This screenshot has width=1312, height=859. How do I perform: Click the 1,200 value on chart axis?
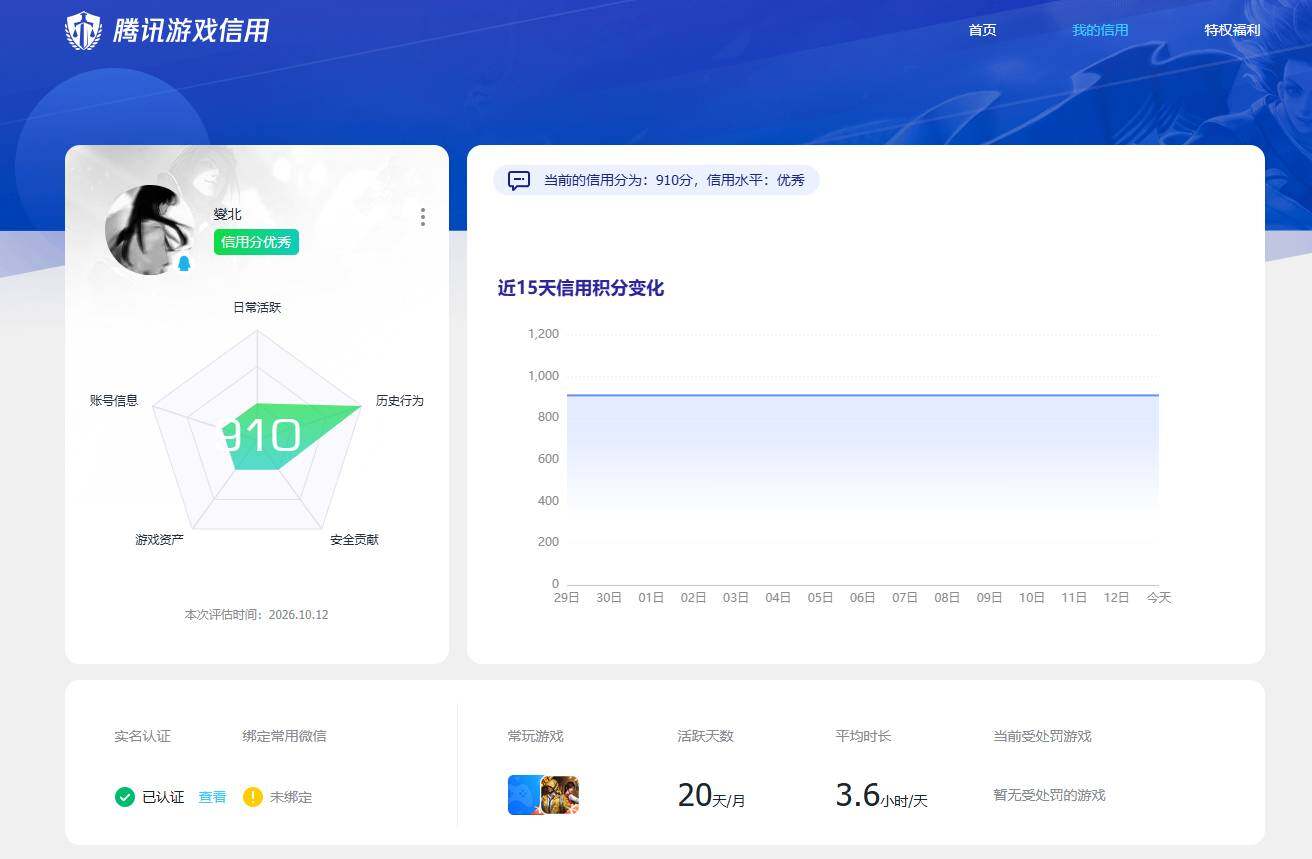pyautogui.click(x=544, y=334)
